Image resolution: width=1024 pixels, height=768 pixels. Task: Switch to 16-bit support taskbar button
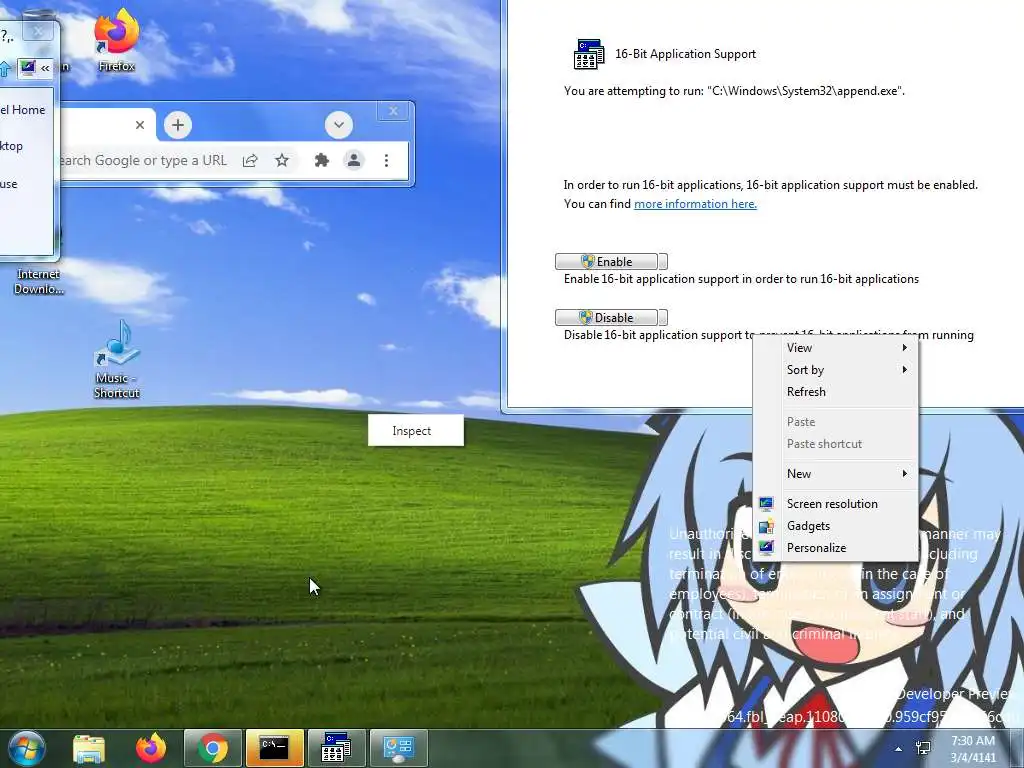[336, 748]
